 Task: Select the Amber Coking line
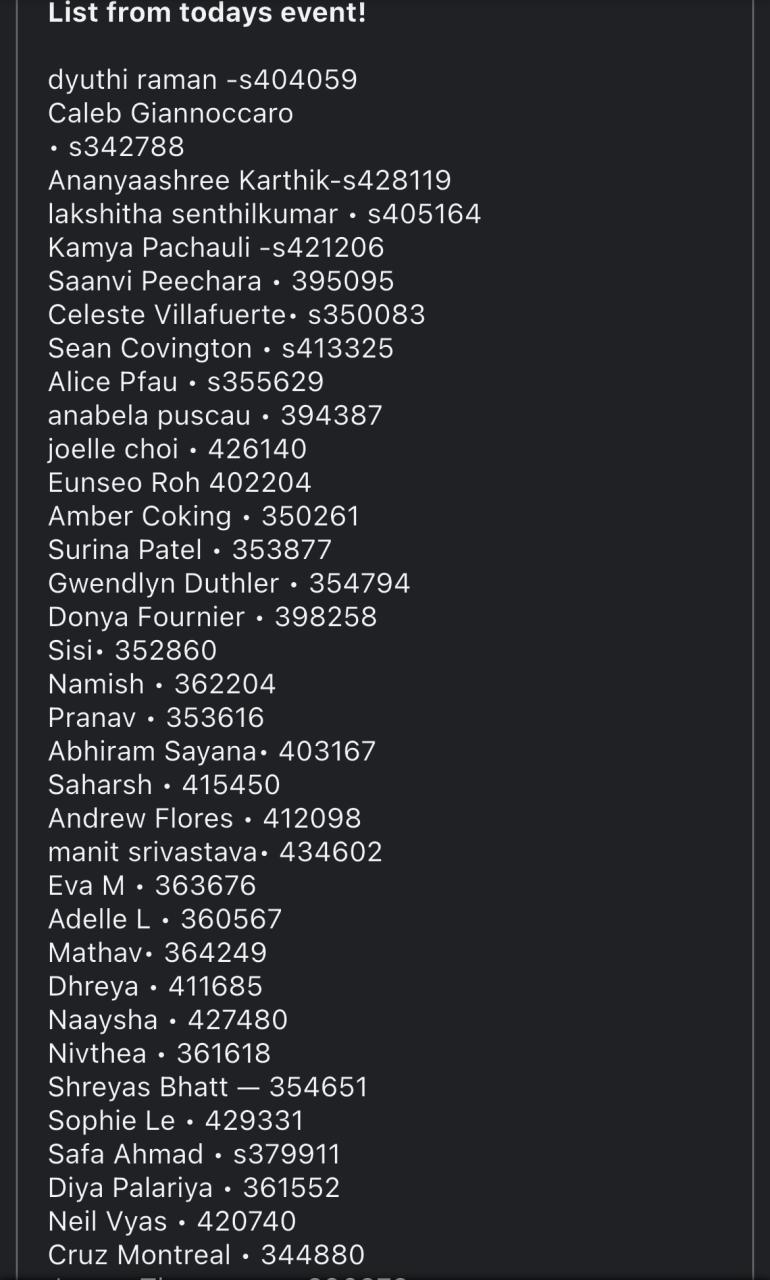coord(203,516)
